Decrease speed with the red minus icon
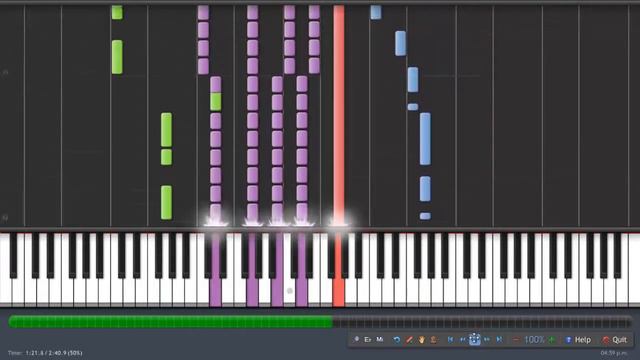 (x=516, y=340)
